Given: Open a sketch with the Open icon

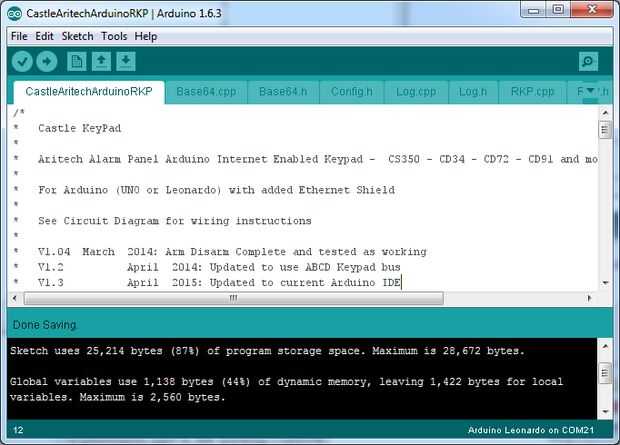Looking at the screenshot, I should click(x=101, y=61).
